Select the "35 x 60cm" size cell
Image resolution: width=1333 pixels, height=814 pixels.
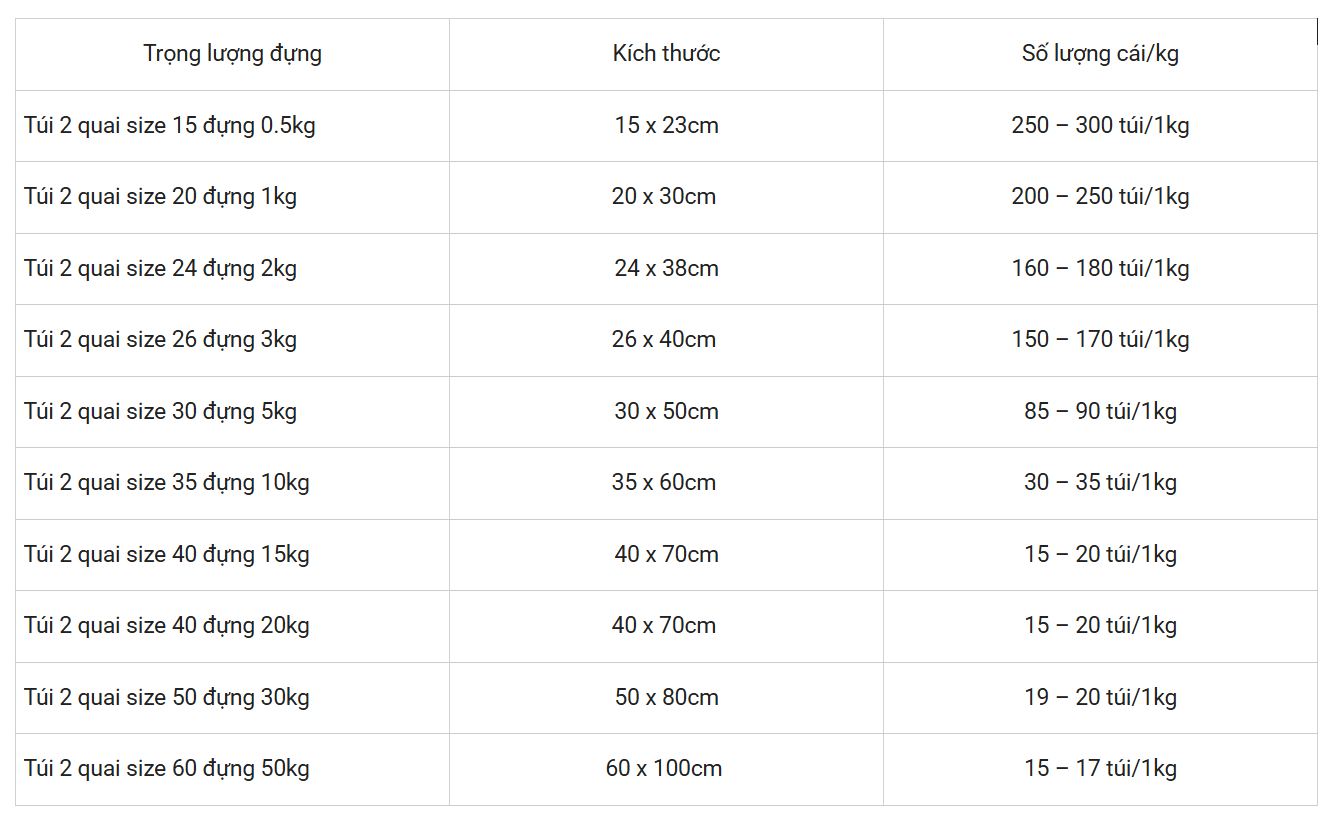coord(664,483)
